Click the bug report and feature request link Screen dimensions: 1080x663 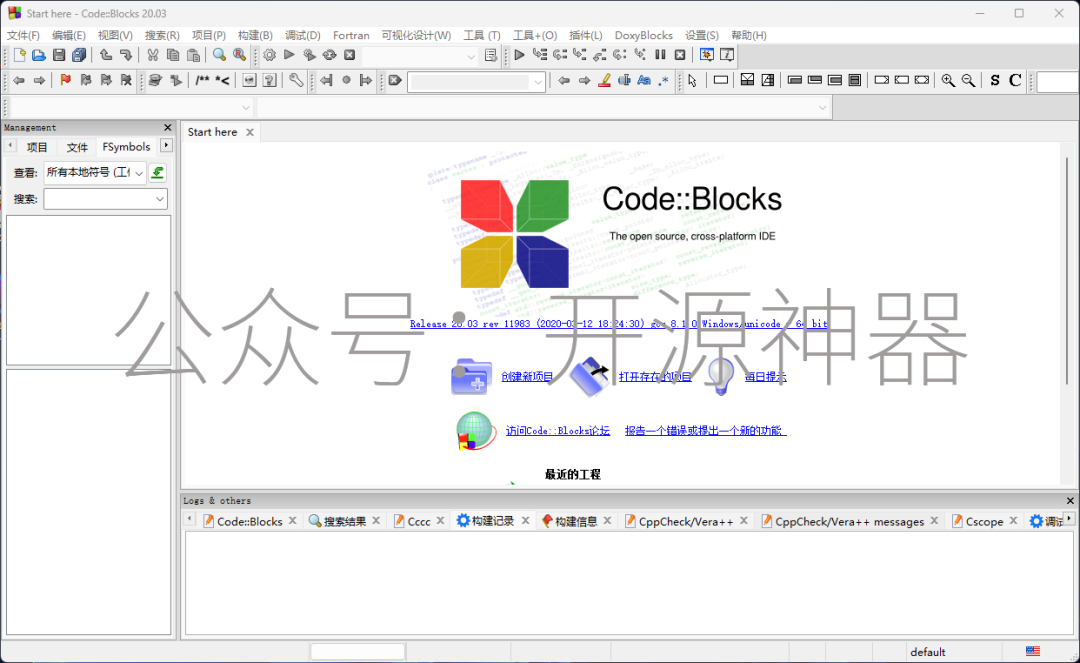(x=705, y=430)
